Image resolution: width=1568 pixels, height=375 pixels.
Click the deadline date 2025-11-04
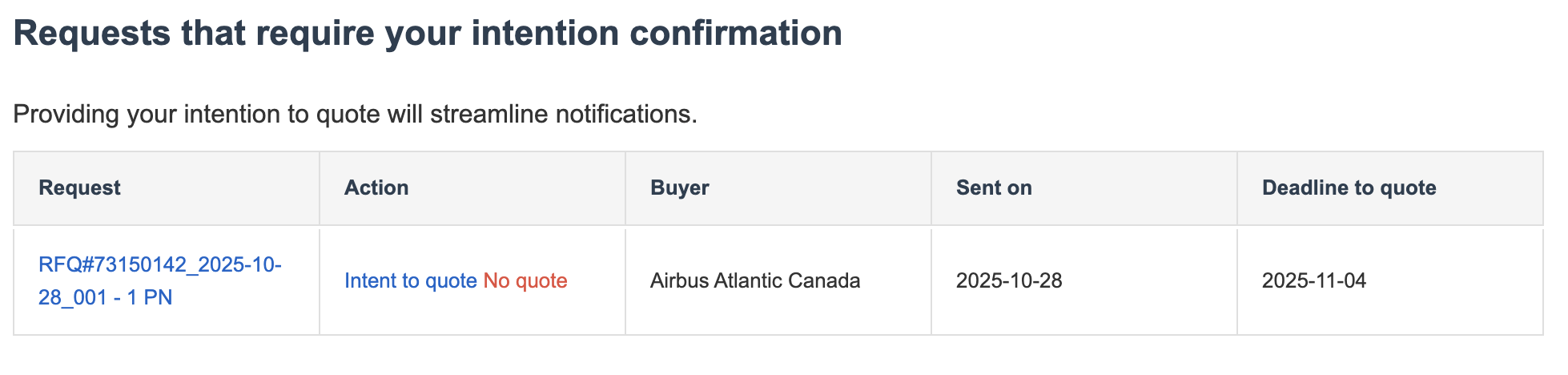click(x=1314, y=281)
